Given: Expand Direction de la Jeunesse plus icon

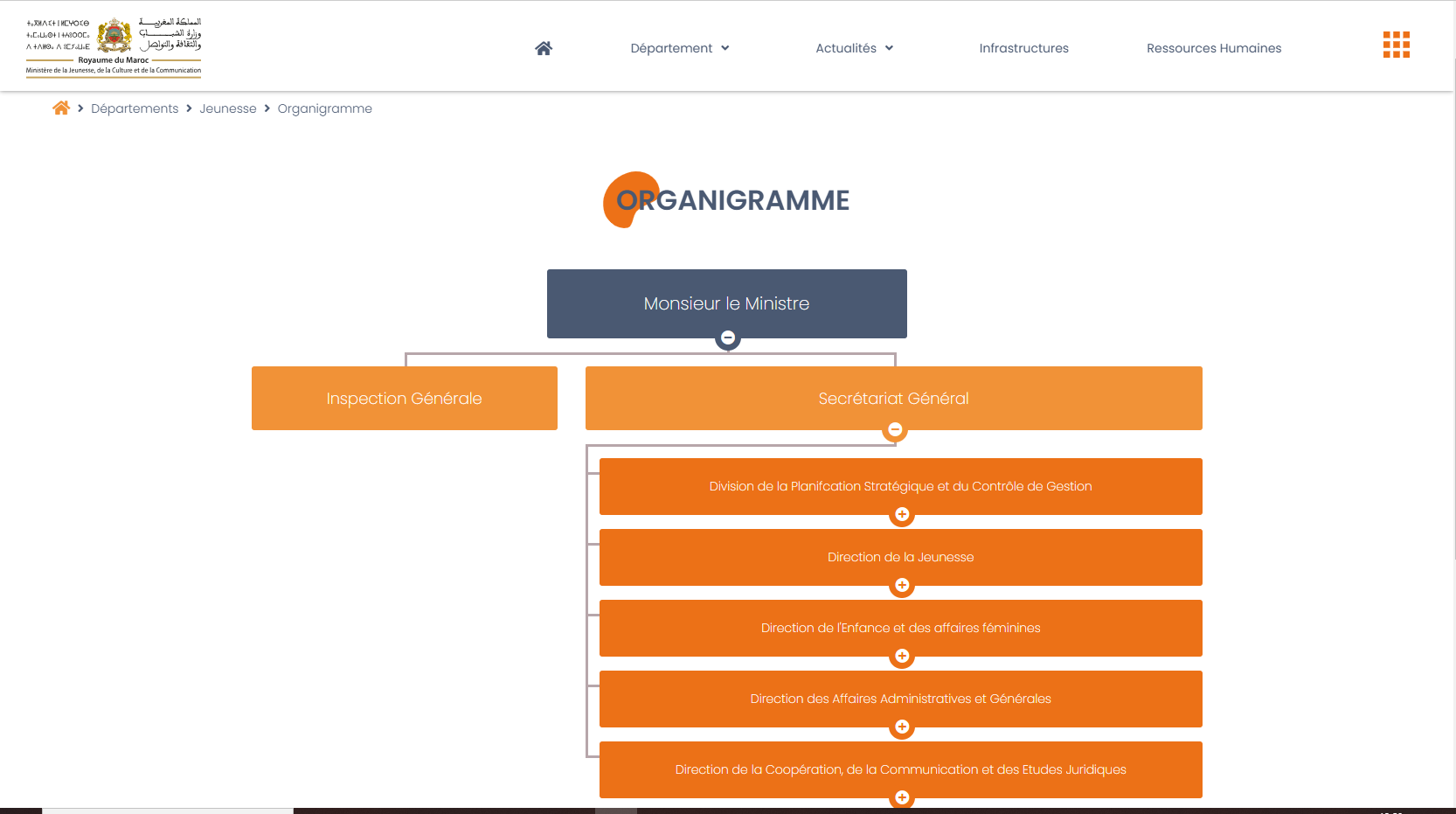Looking at the screenshot, I should [902, 585].
